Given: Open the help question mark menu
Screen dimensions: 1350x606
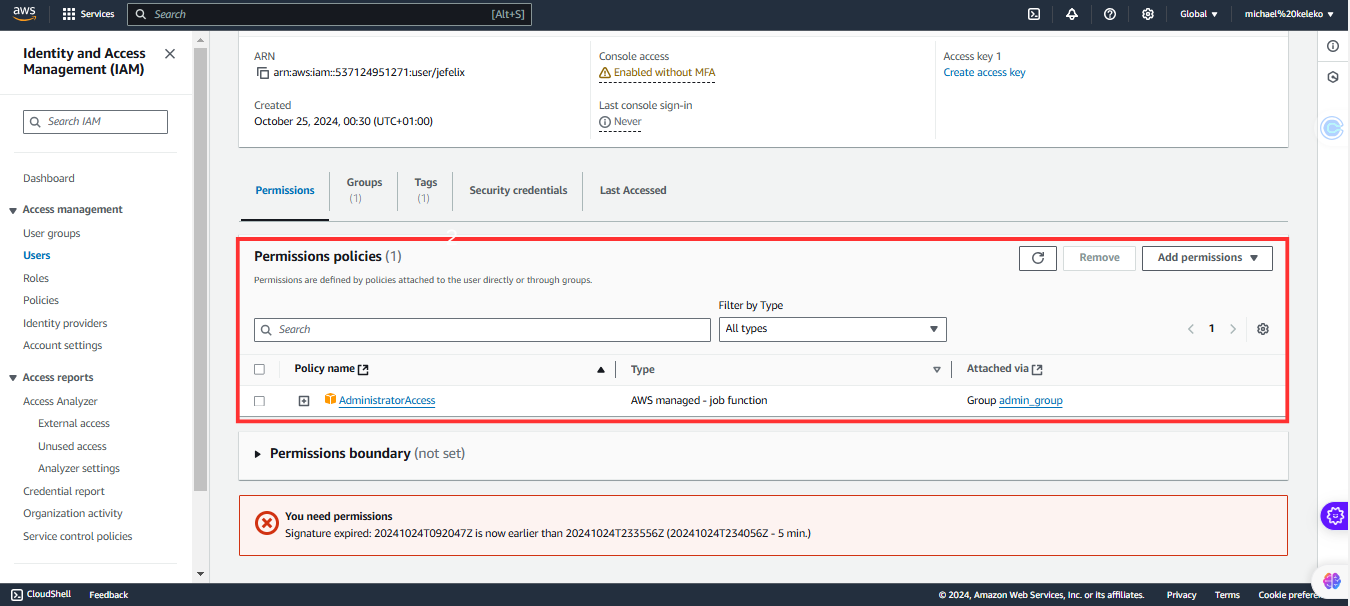Looking at the screenshot, I should [1110, 14].
